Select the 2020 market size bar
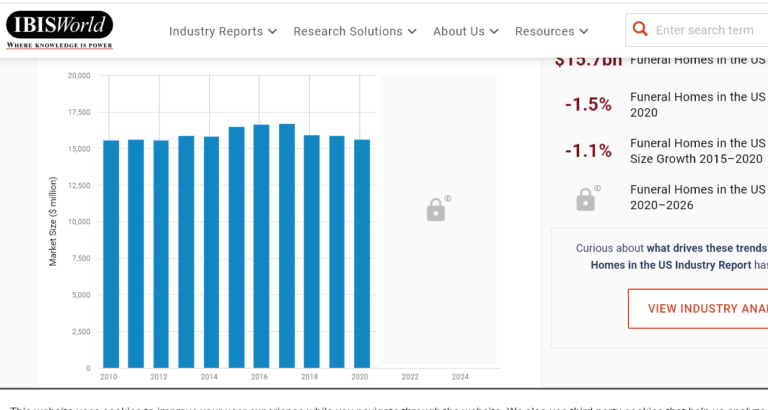768x410 pixels. [362, 254]
